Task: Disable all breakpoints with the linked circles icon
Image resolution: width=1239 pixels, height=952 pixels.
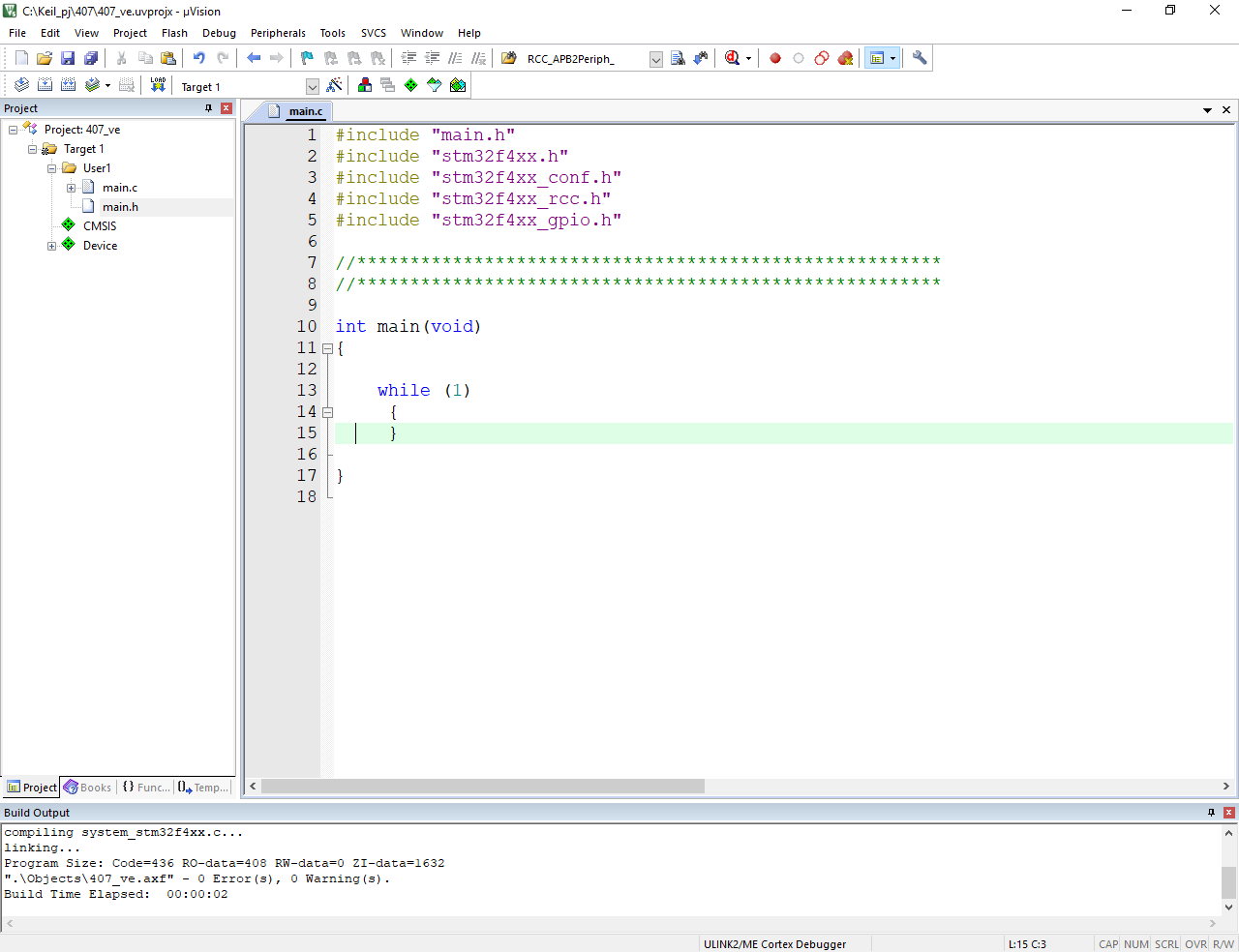Action: coord(822,58)
